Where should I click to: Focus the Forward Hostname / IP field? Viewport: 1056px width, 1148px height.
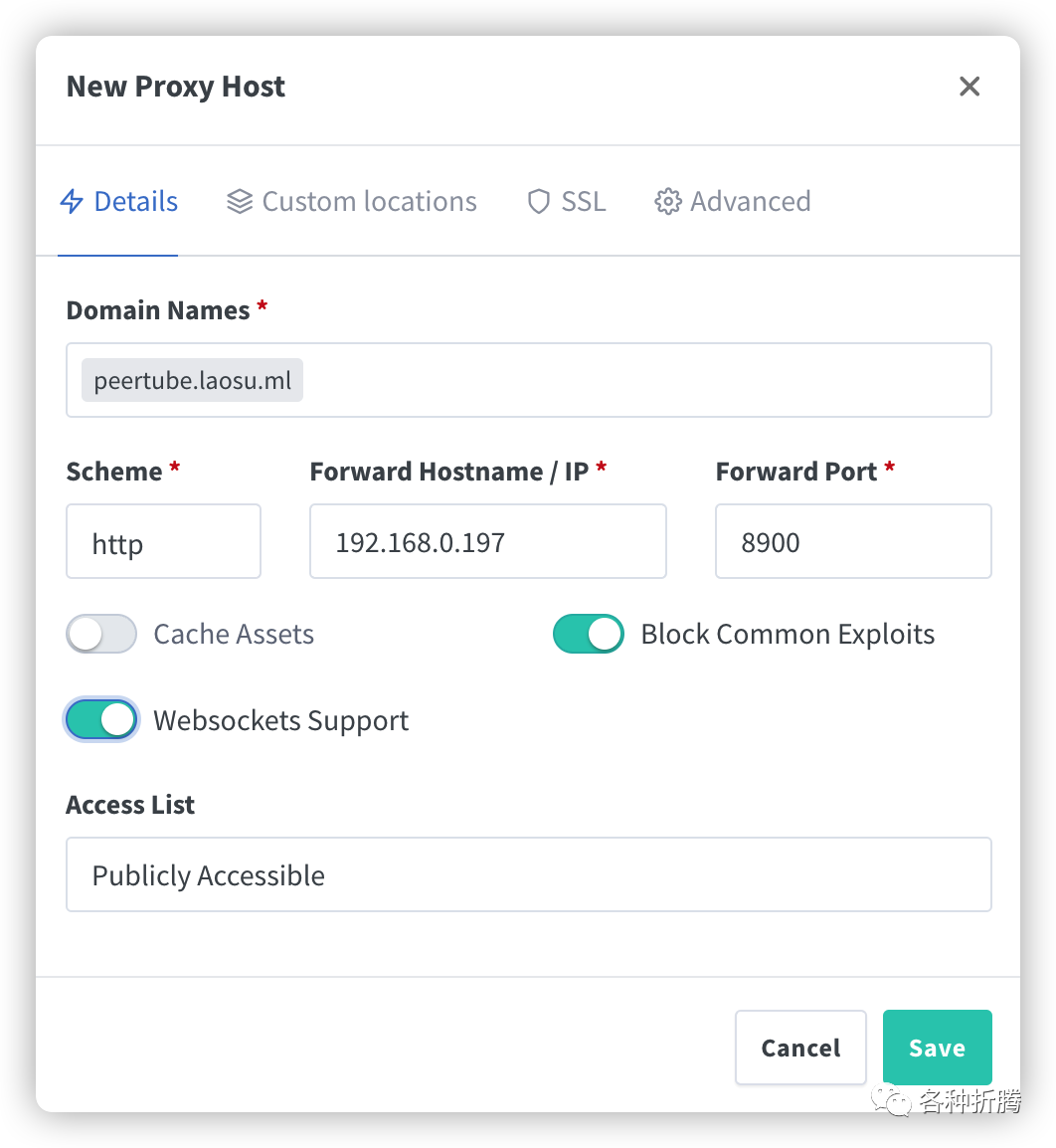tap(488, 542)
